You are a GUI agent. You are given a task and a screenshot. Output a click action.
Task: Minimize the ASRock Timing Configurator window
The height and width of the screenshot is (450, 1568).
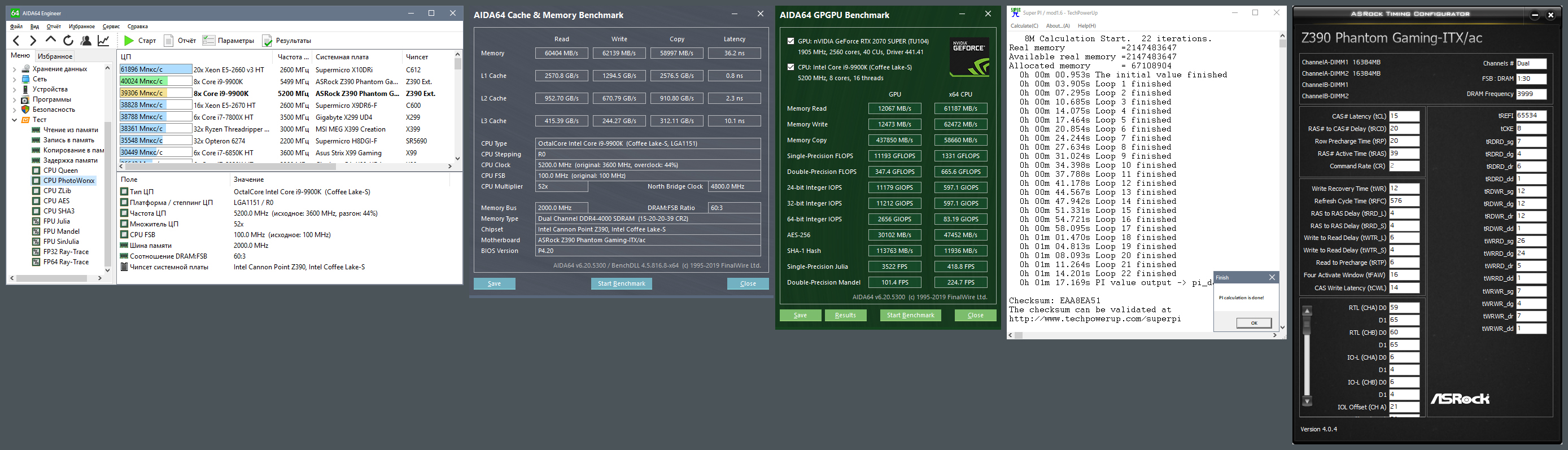pyautogui.click(x=1535, y=15)
